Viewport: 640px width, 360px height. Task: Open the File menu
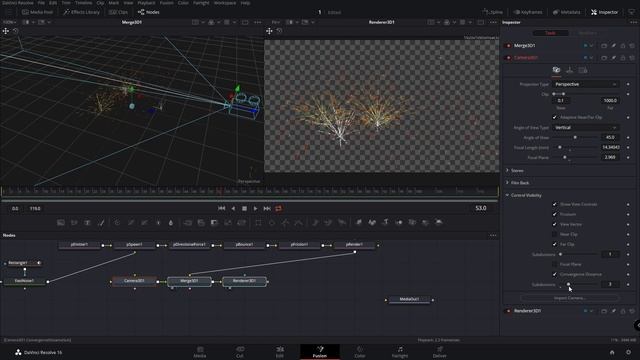pyautogui.click(x=41, y=3)
